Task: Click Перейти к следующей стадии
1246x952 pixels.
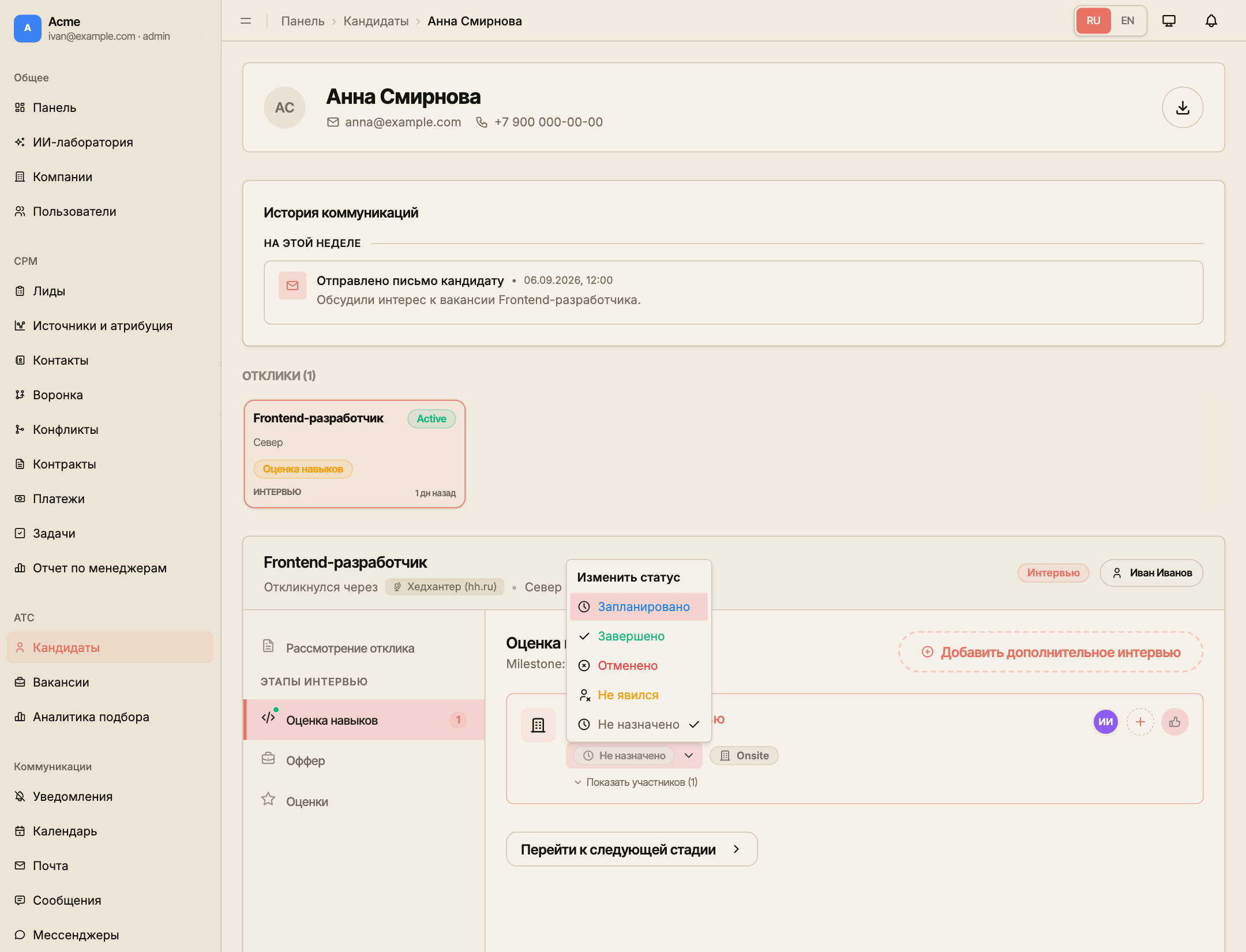Action: point(632,849)
